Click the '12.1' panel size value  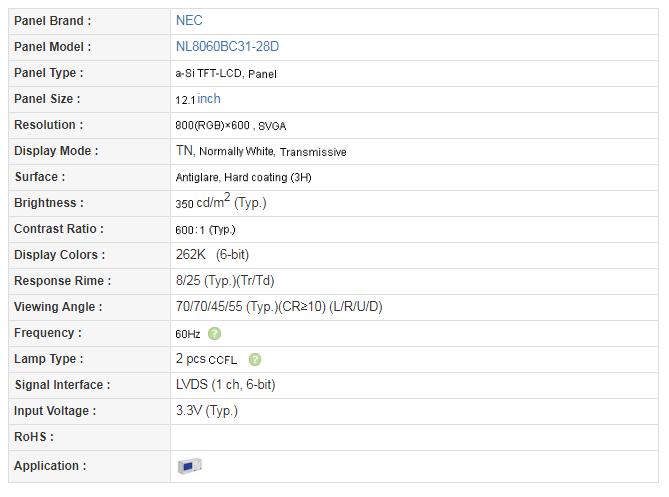coord(185,100)
